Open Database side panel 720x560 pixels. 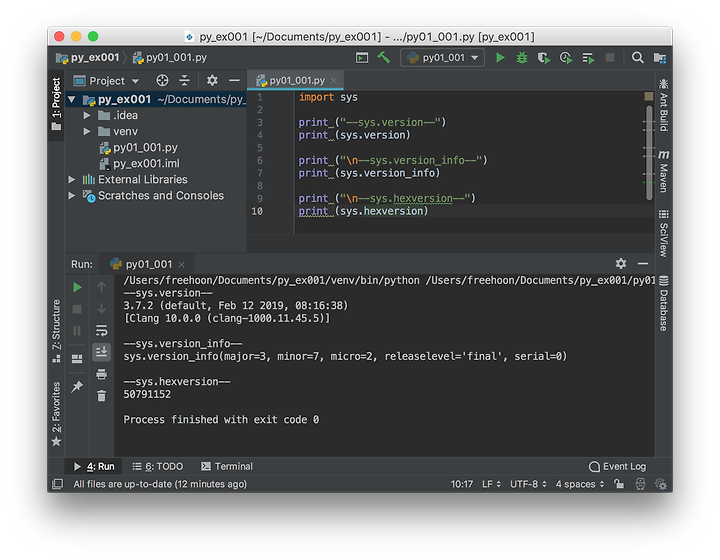point(664,303)
